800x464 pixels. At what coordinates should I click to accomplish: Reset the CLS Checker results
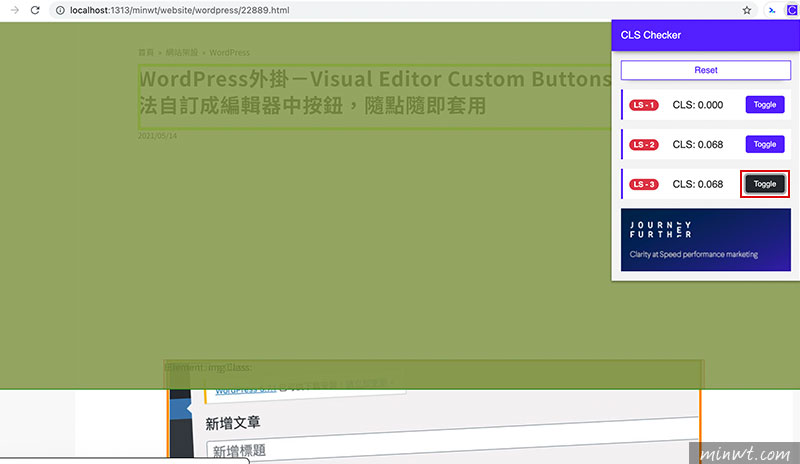point(706,70)
